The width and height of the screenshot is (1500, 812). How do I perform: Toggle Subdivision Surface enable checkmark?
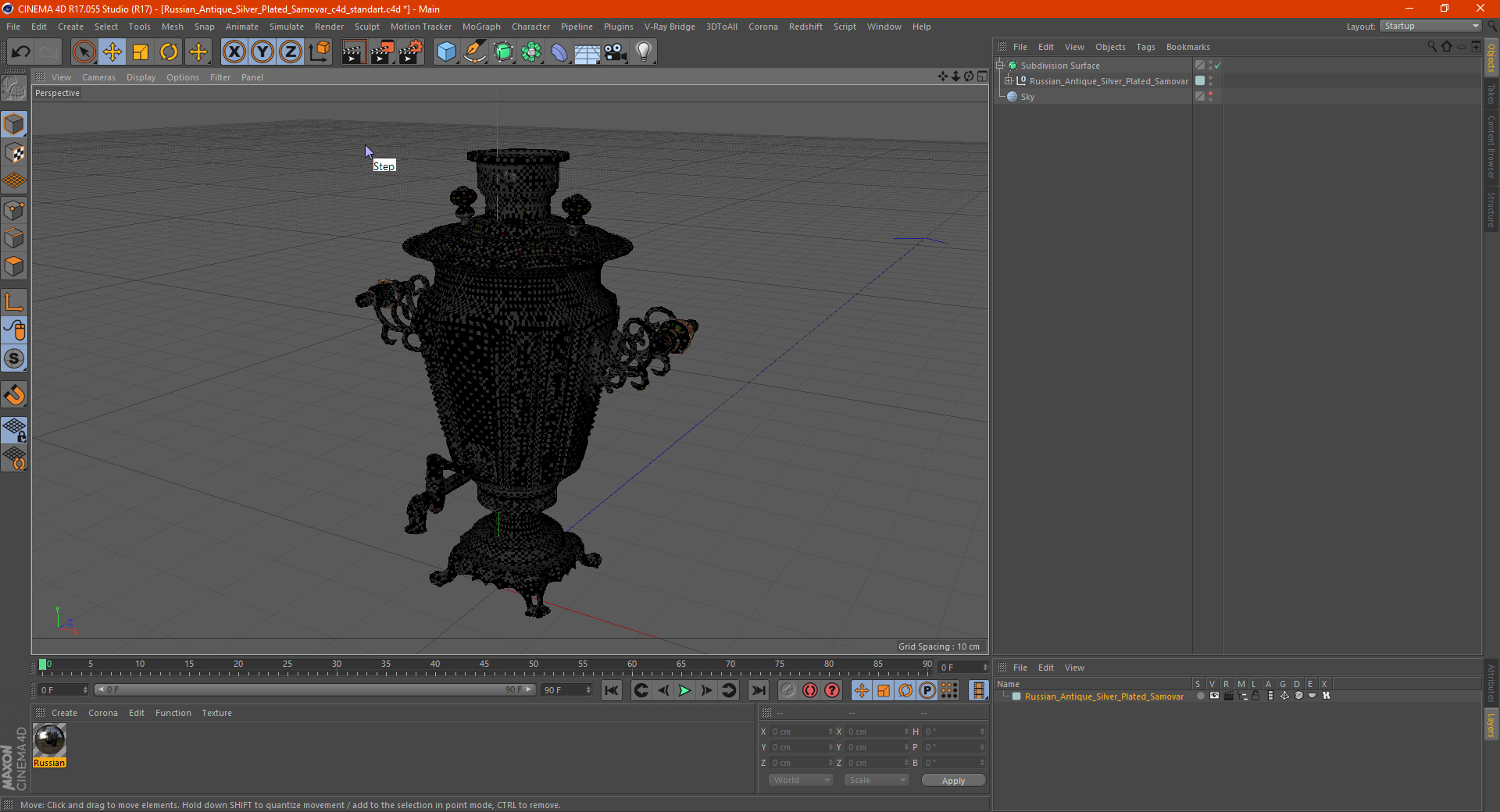click(1217, 66)
